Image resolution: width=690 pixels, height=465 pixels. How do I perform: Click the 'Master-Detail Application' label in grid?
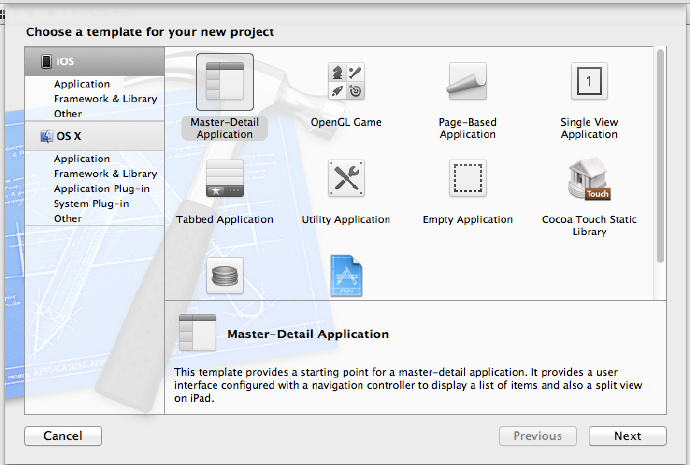click(x=224, y=128)
